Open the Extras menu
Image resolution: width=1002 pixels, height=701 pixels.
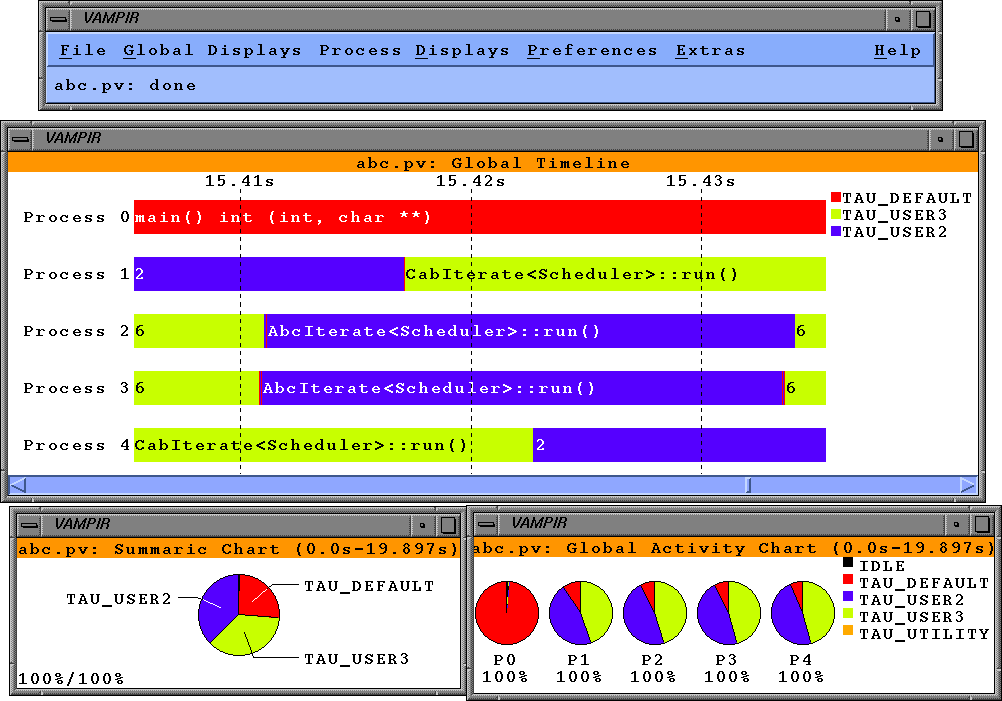tap(711, 50)
